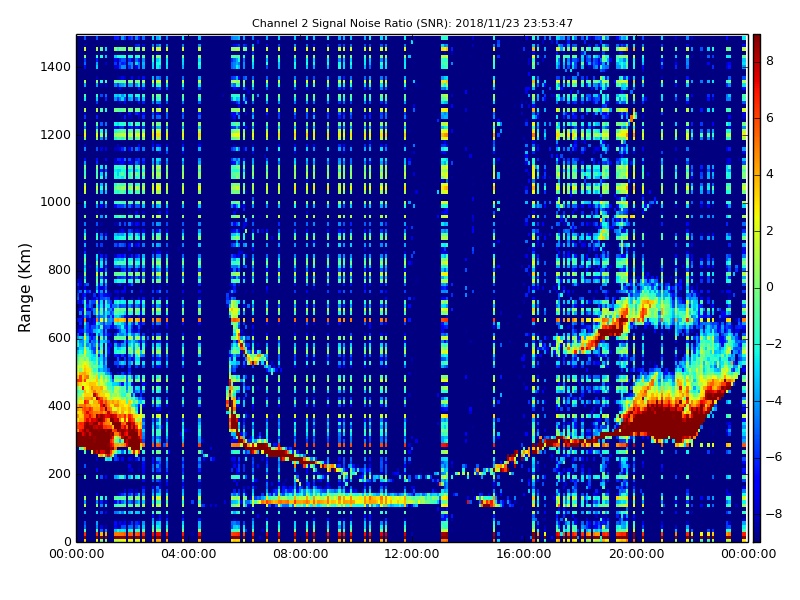Click colorbar value label −4

point(774,401)
